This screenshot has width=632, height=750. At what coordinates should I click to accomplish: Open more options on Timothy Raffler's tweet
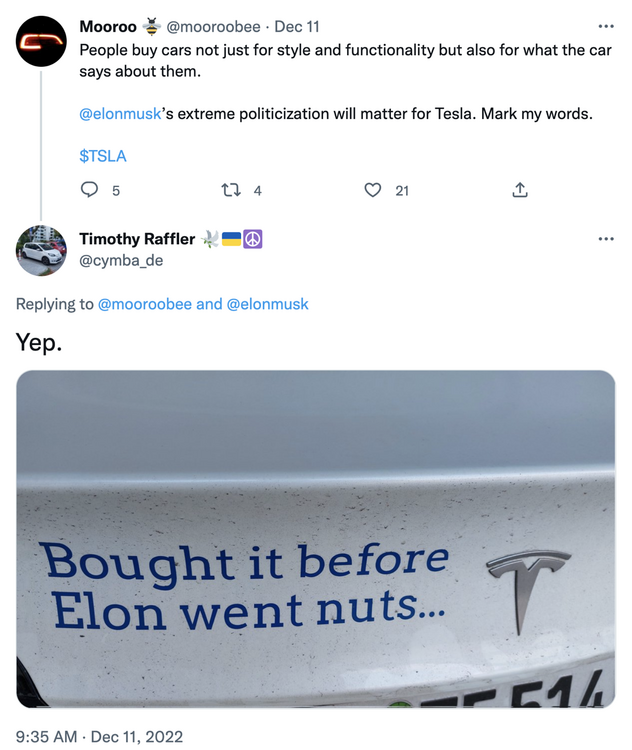pos(606,240)
